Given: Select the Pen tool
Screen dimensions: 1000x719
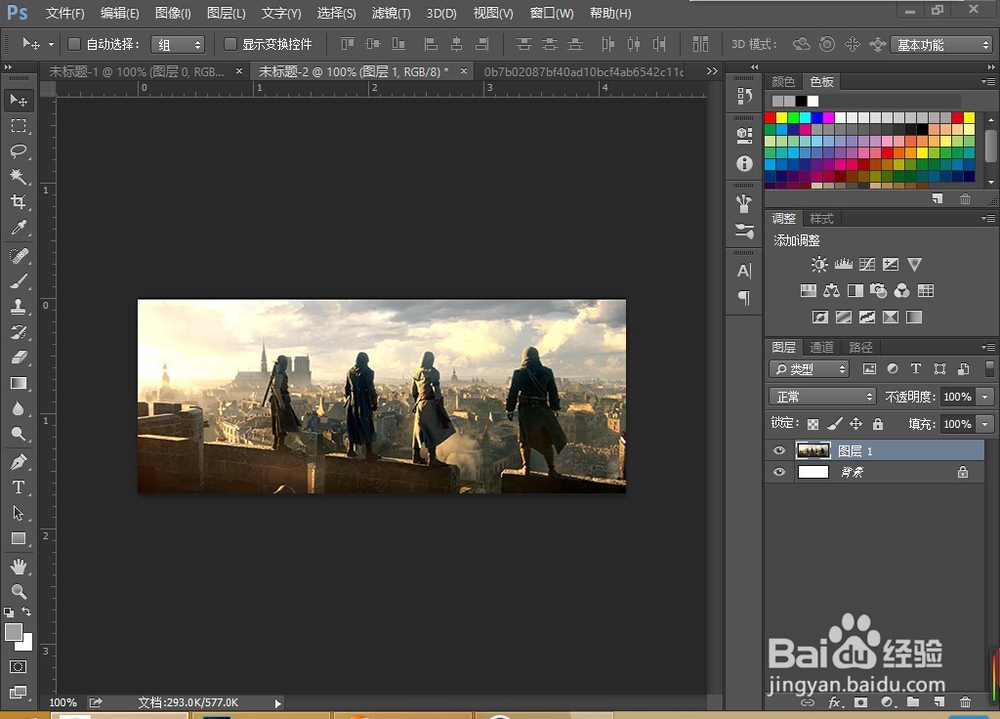Looking at the screenshot, I should click(18, 462).
